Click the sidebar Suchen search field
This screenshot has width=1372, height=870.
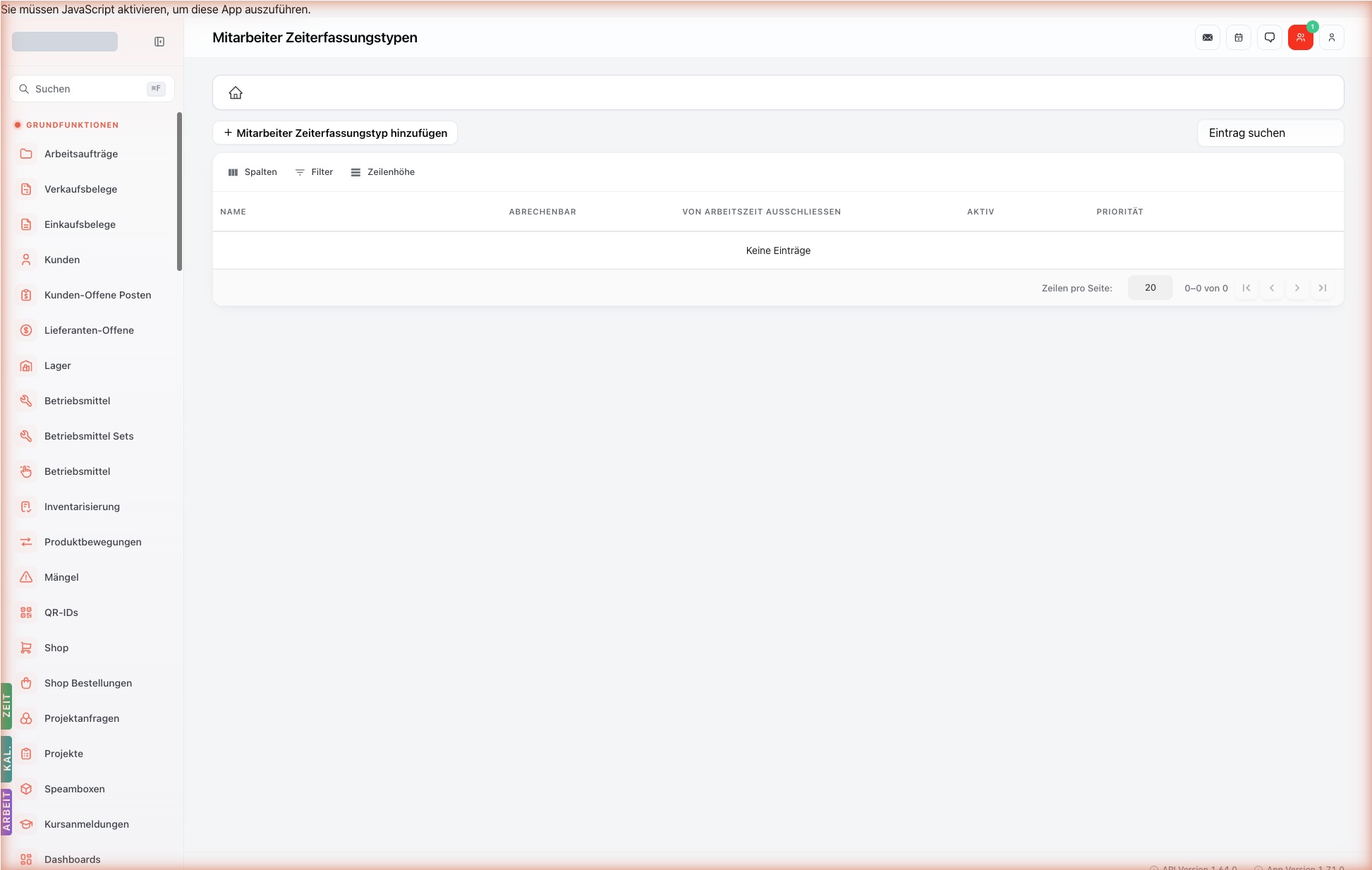pos(92,89)
